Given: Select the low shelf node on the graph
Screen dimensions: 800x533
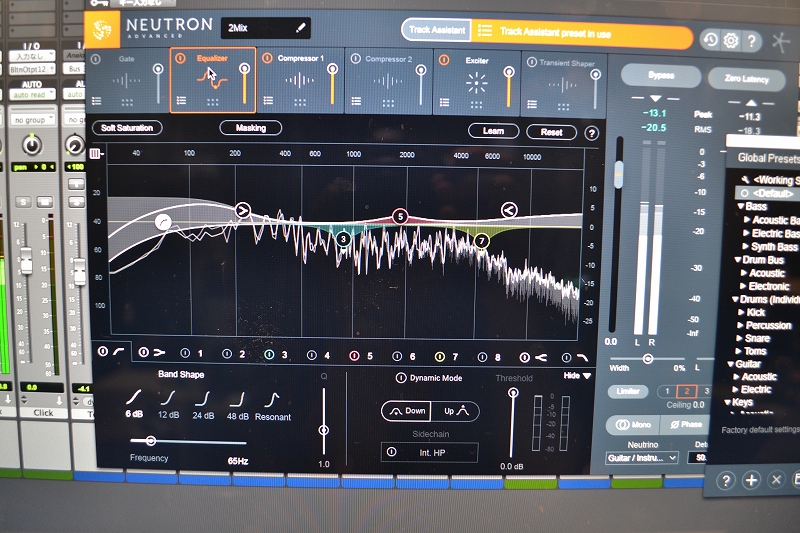Looking at the screenshot, I should click(x=243, y=210).
